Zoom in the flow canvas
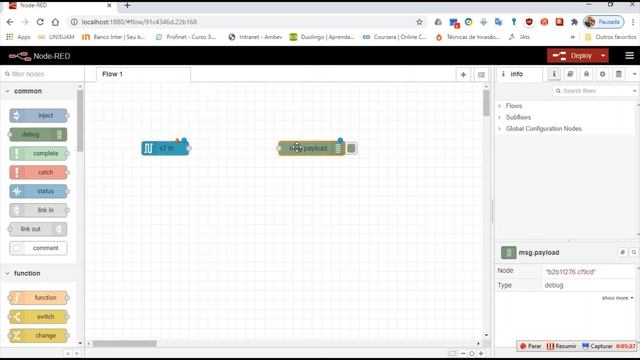The image size is (640, 360). [481, 353]
